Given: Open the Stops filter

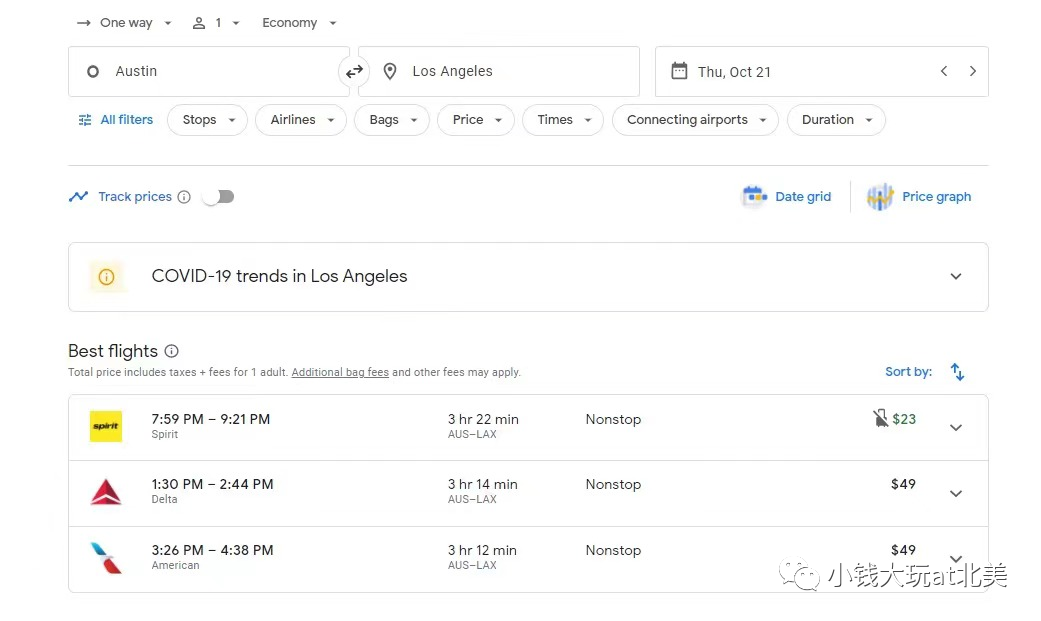Looking at the screenshot, I should click(207, 120).
